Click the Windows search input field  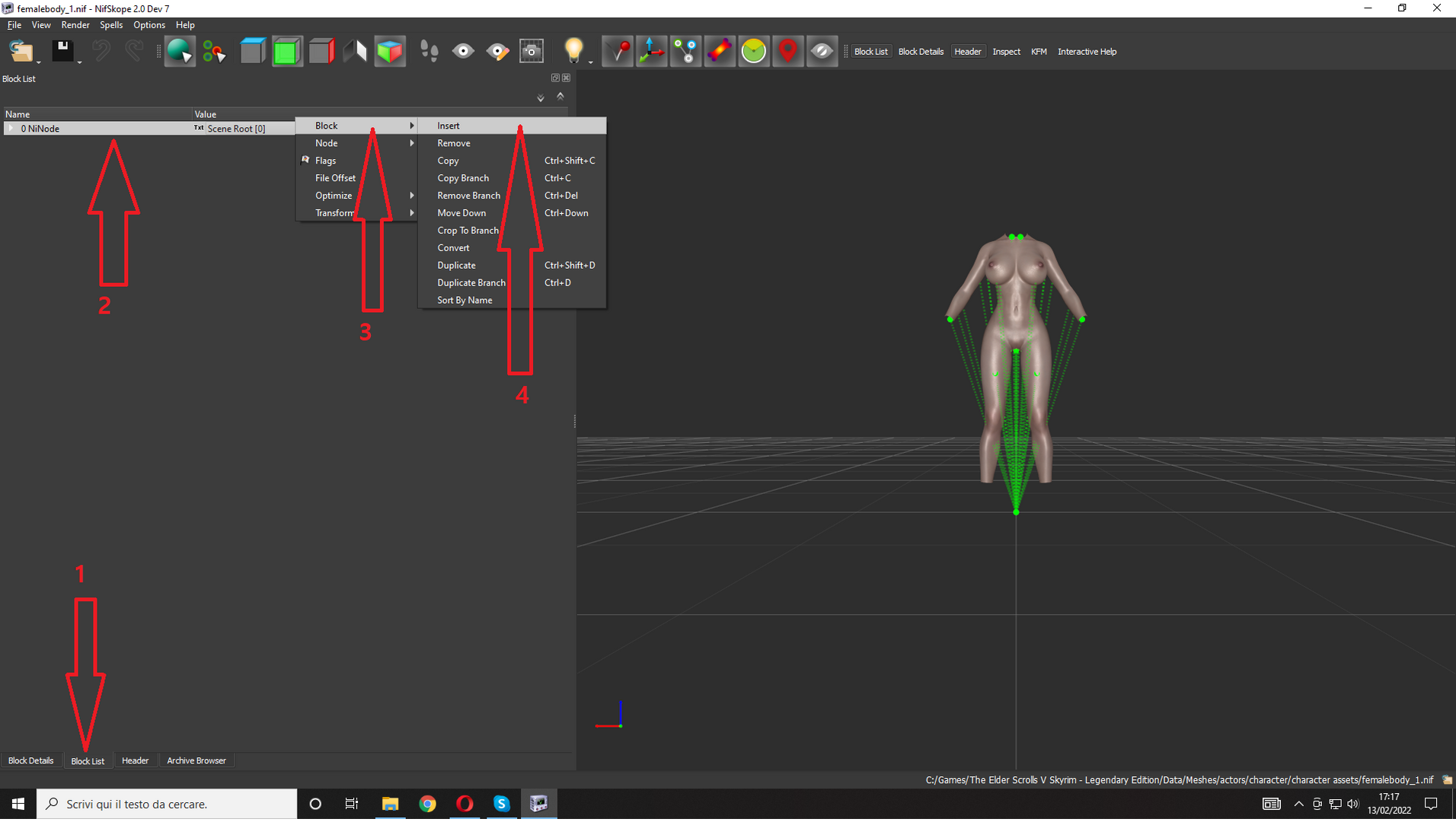tap(167, 804)
